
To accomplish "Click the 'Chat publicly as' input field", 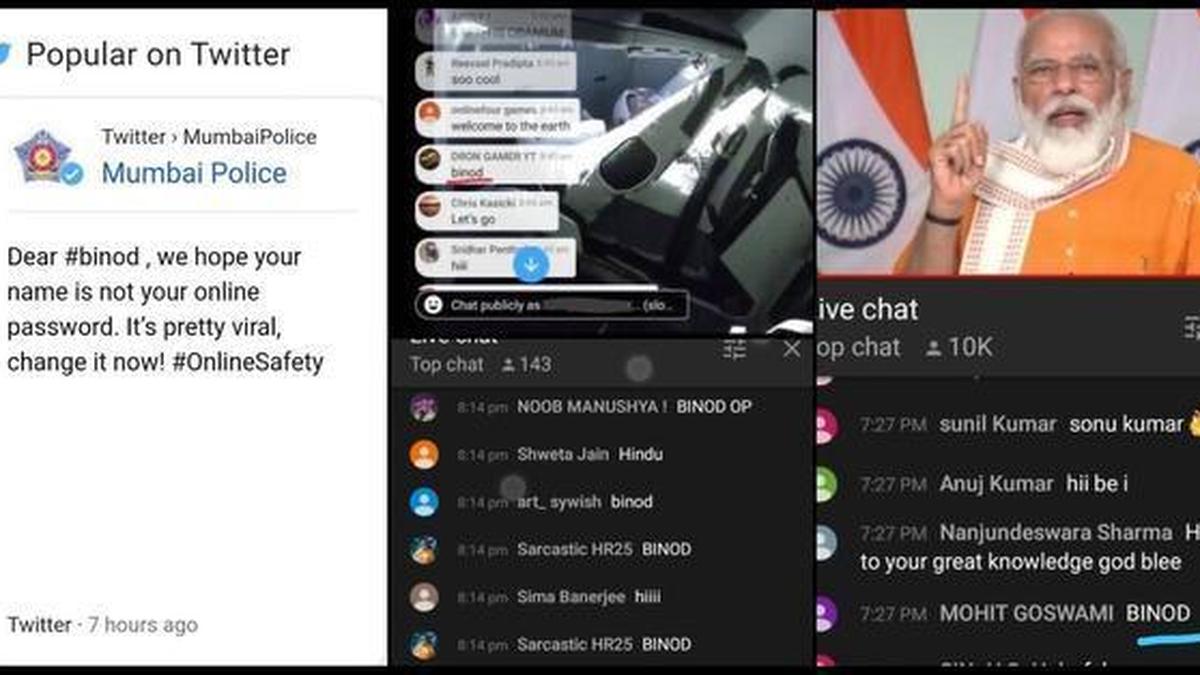I will click(x=551, y=304).
